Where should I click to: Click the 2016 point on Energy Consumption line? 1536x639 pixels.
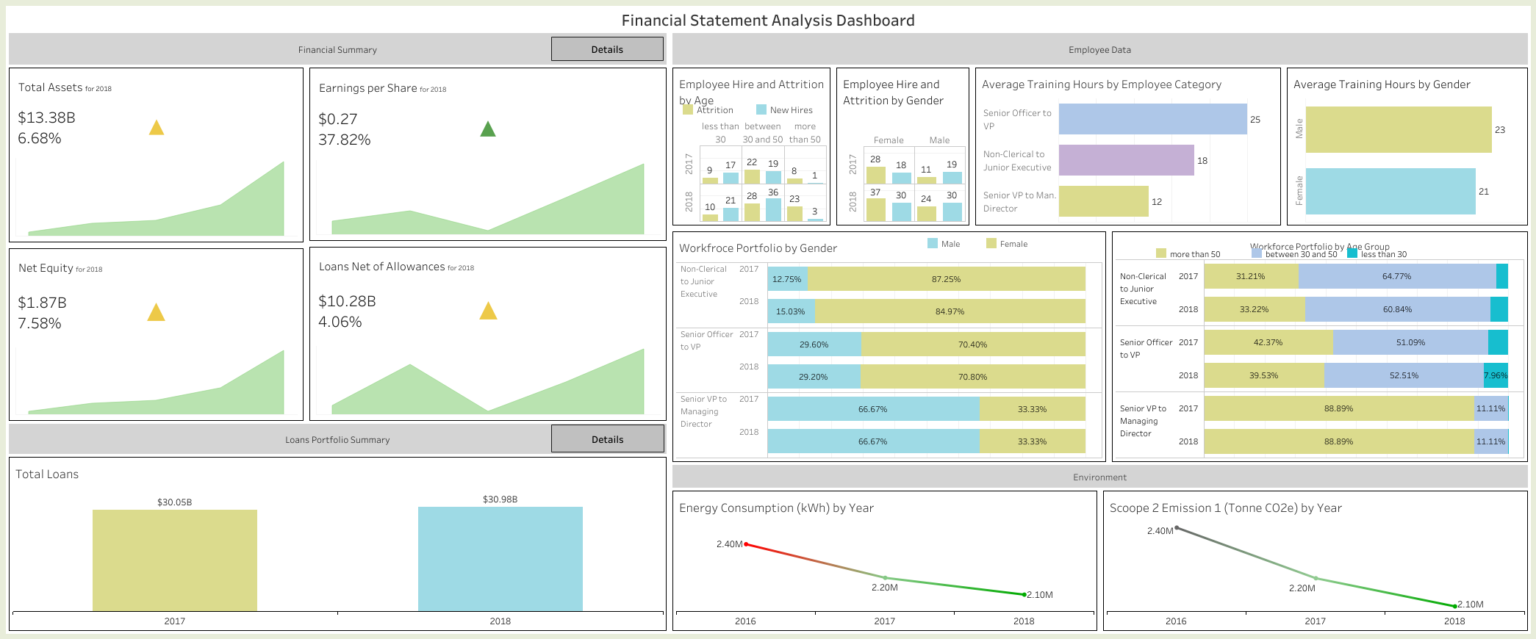[746, 544]
